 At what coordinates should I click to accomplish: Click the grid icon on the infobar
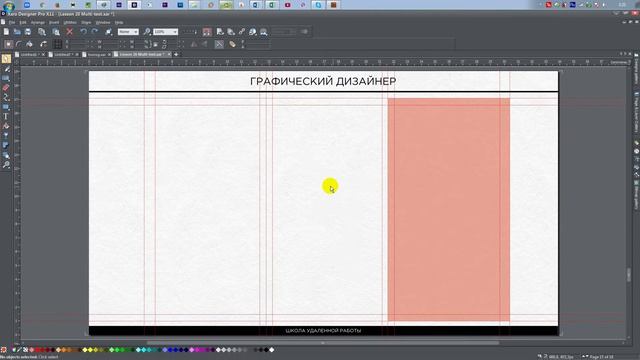(x=58, y=44)
